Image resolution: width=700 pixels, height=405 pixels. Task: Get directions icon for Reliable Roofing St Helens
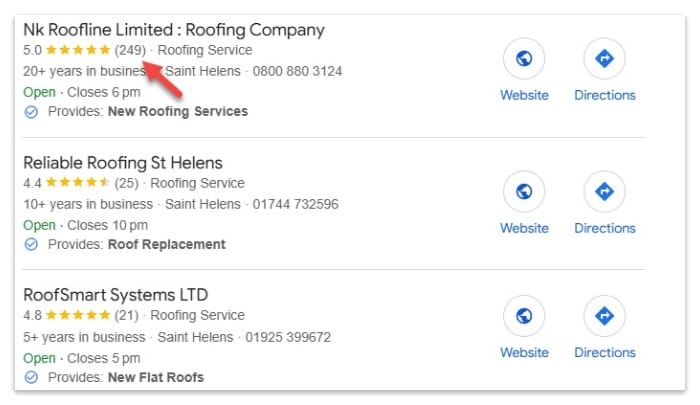click(x=604, y=192)
